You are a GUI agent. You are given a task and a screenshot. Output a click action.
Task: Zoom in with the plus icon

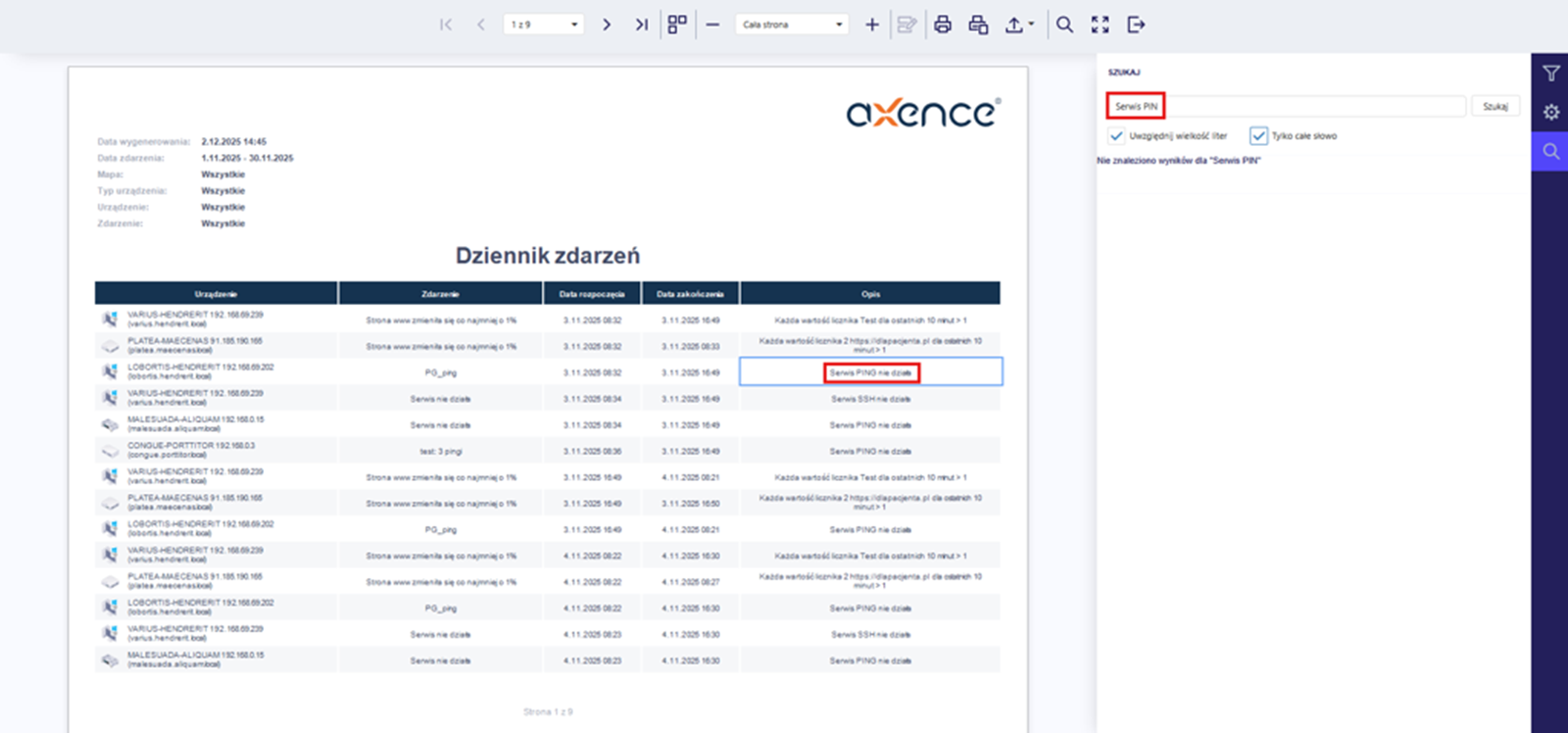871,24
